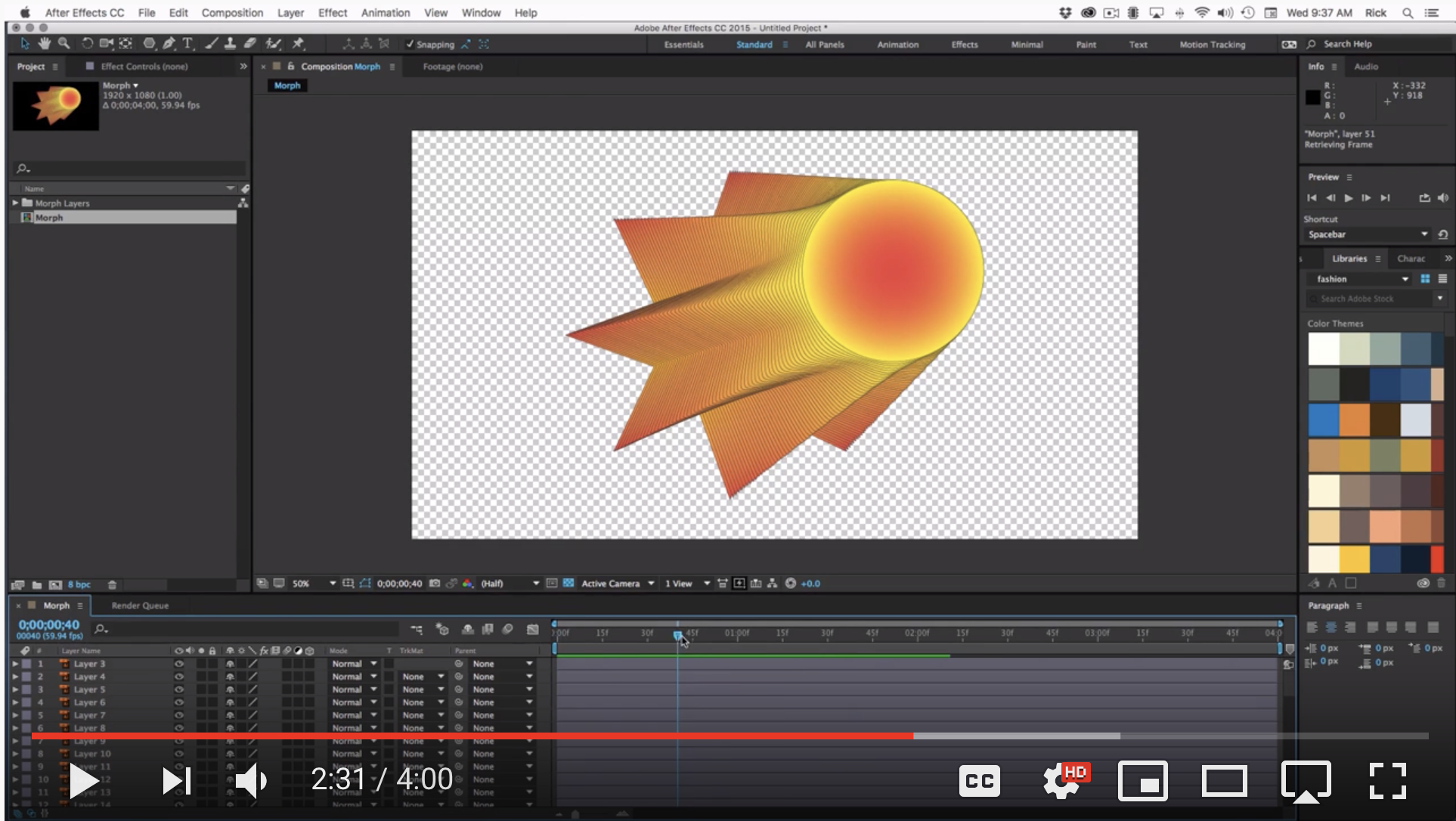Screen dimensions: 1456x821
Task: Select the Rotation tool
Action: 86,43
